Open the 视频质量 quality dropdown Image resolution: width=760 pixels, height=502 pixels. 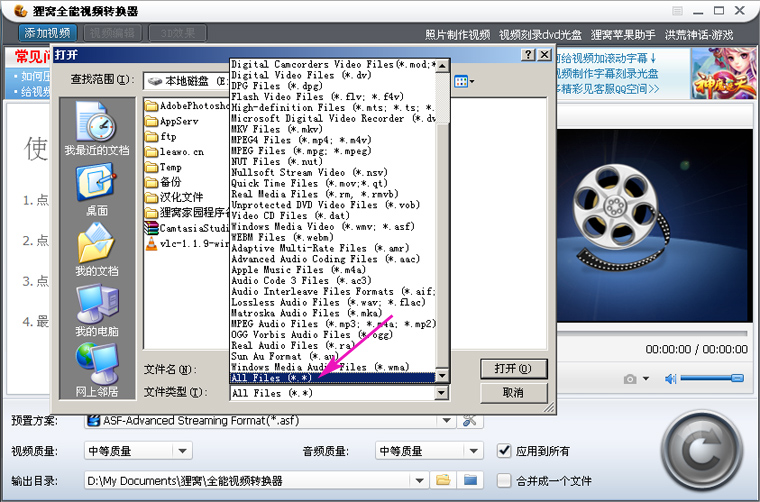(182, 451)
